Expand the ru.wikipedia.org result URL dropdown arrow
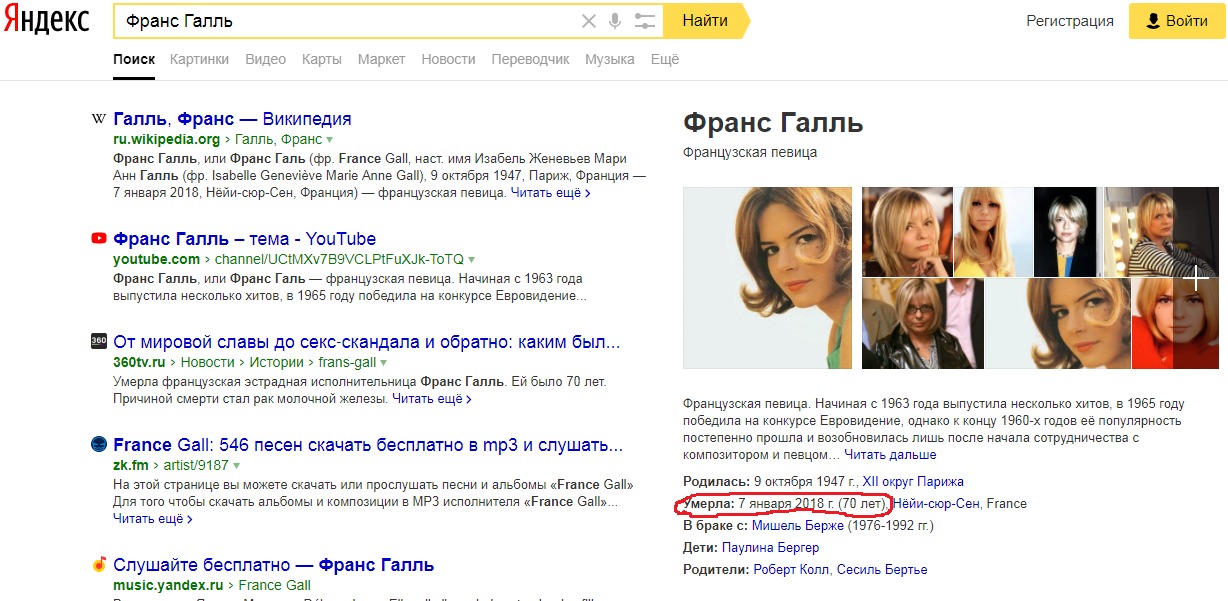 click(329, 140)
